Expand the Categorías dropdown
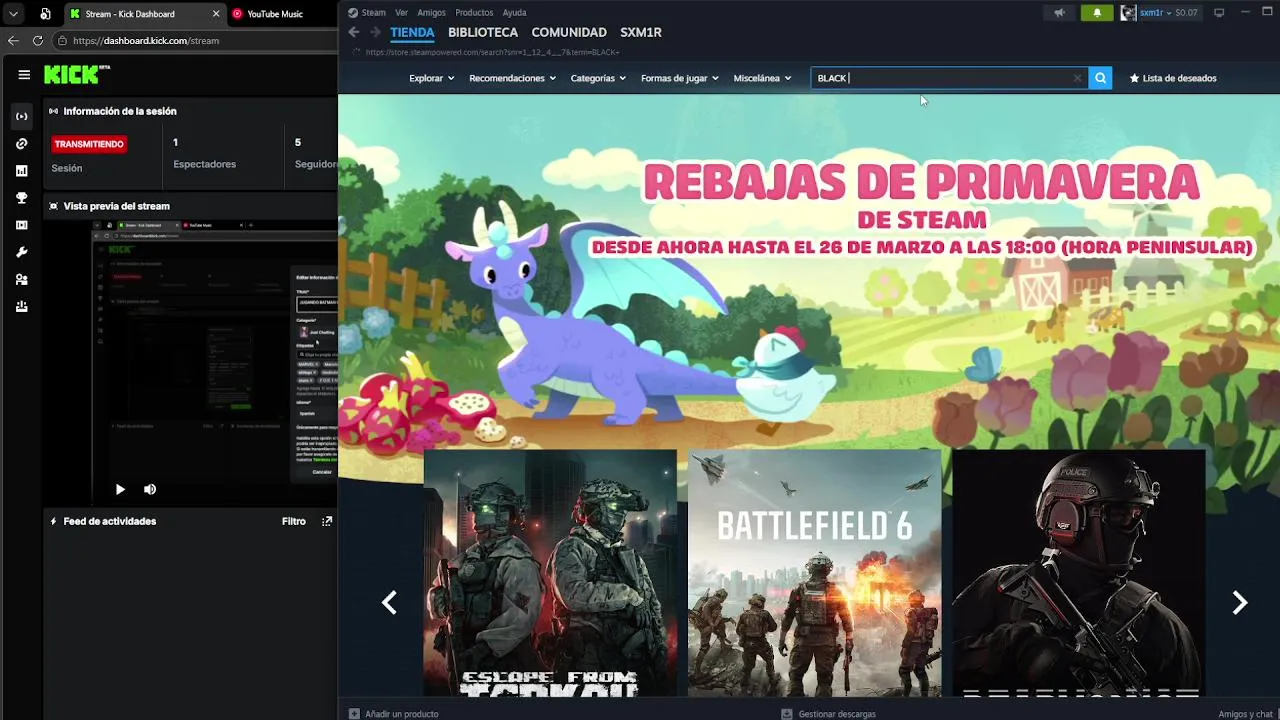Viewport: 1280px width, 720px height. (598, 78)
